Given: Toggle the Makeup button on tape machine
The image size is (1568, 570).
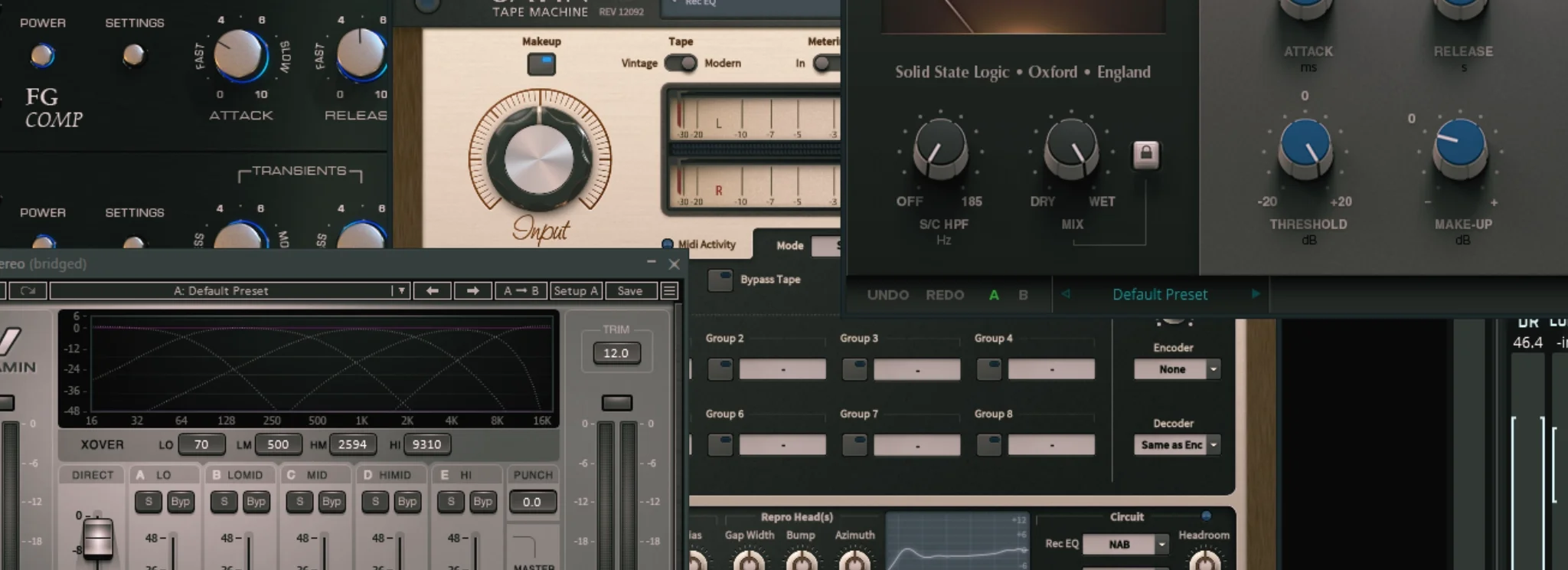Looking at the screenshot, I should coord(541,64).
